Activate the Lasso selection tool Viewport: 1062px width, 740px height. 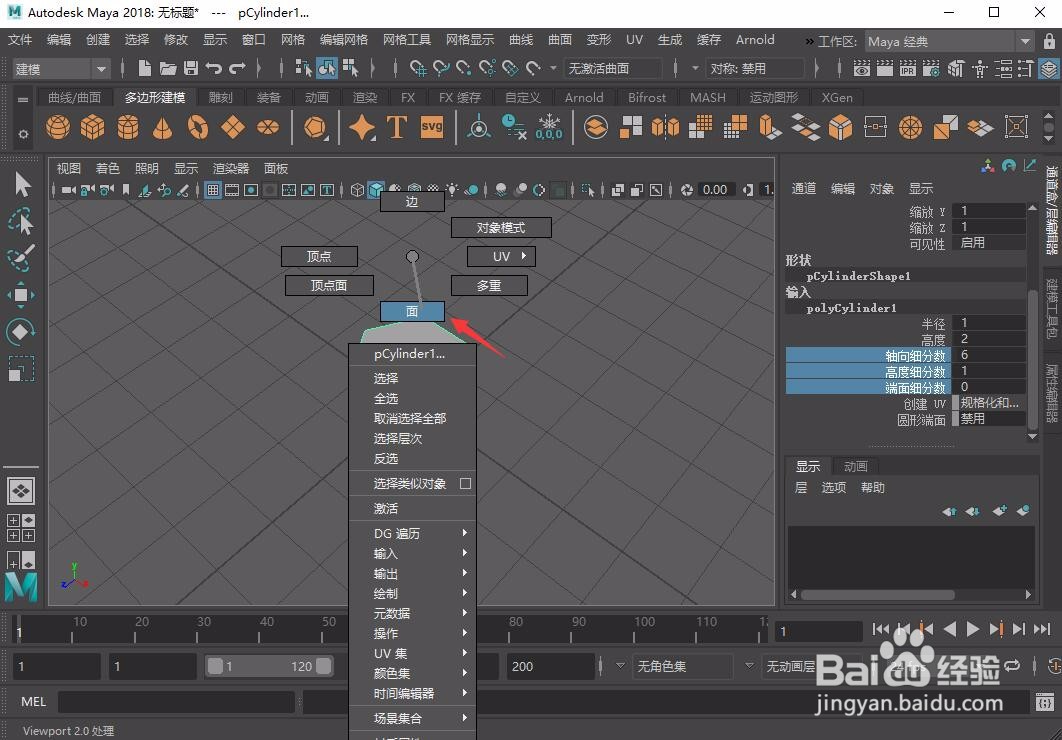click(20, 221)
